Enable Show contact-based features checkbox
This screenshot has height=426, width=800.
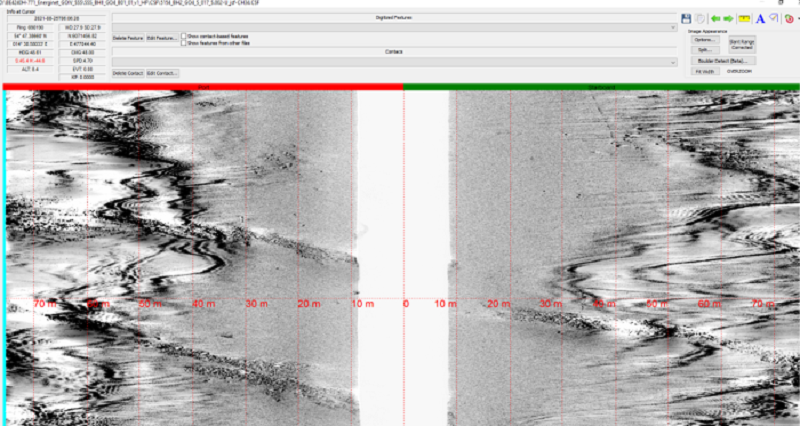pos(184,36)
